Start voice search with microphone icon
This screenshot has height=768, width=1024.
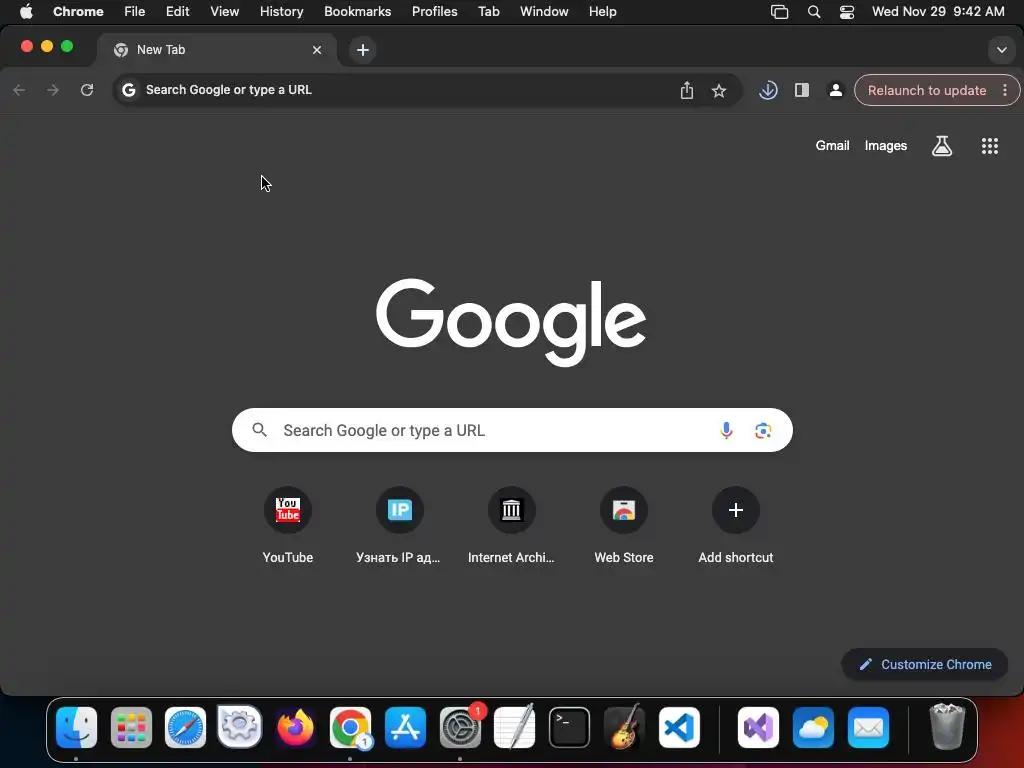(x=726, y=430)
